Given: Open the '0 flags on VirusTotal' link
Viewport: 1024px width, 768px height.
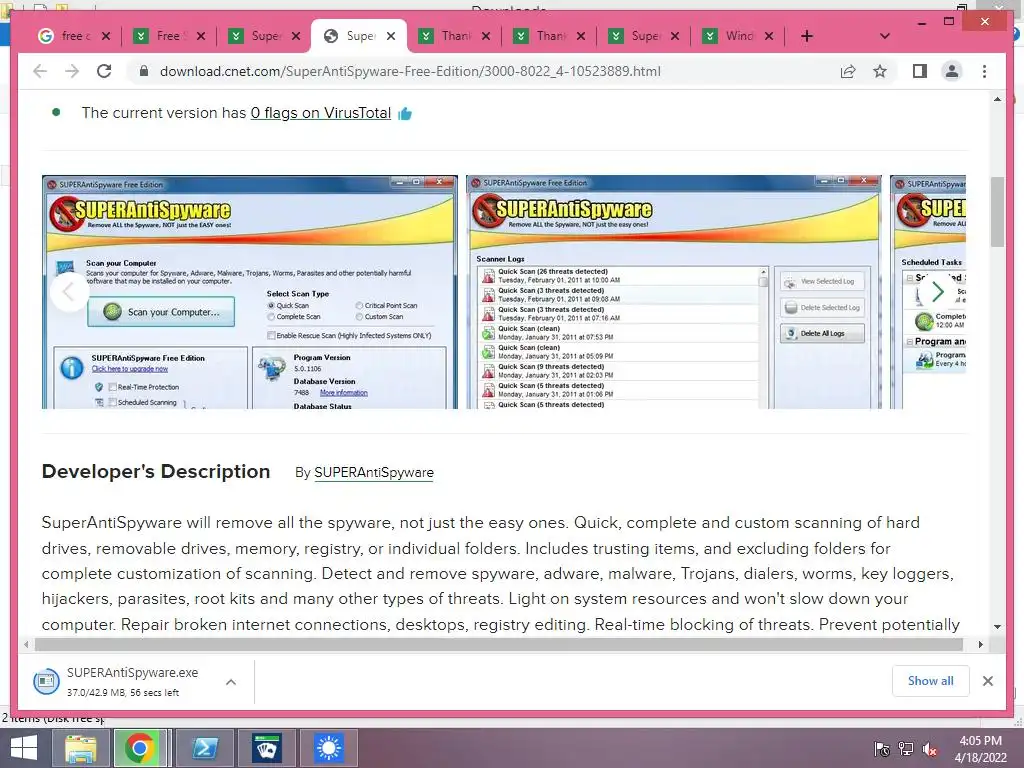Looking at the screenshot, I should click(x=321, y=113).
